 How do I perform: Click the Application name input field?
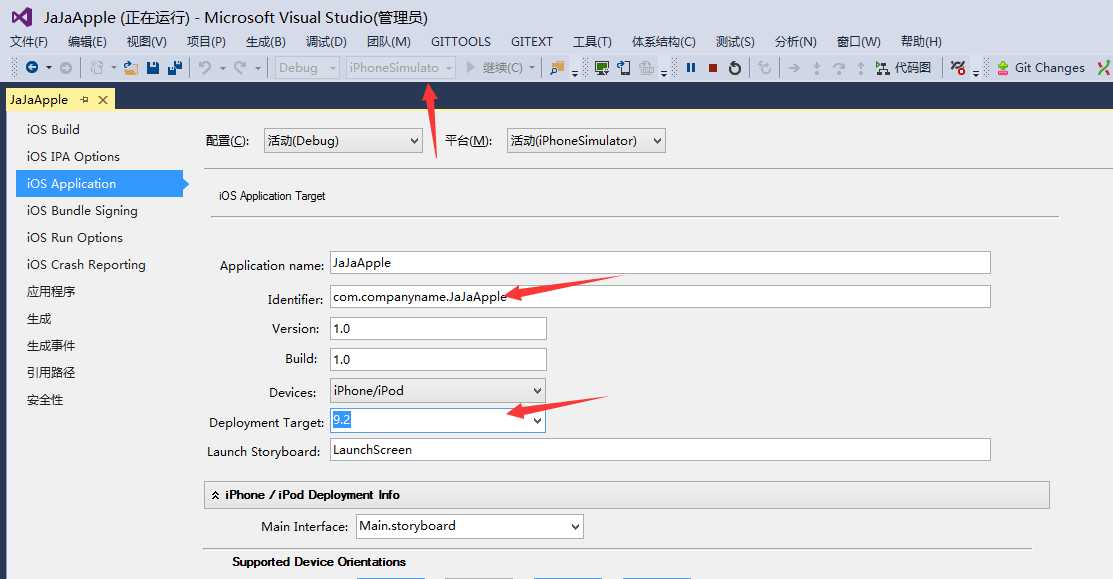tap(660, 263)
